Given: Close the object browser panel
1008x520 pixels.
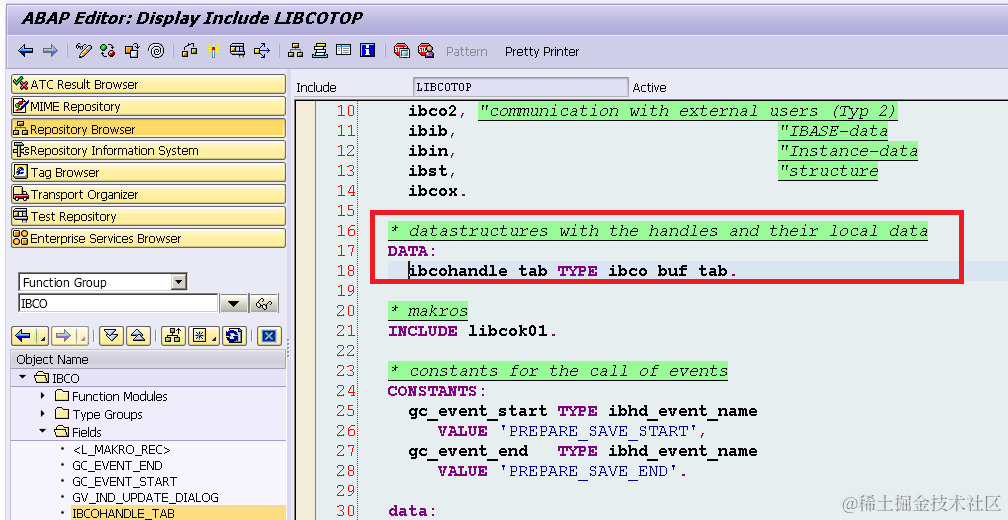Looking at the screenshot, I should (x=269, y=336).
